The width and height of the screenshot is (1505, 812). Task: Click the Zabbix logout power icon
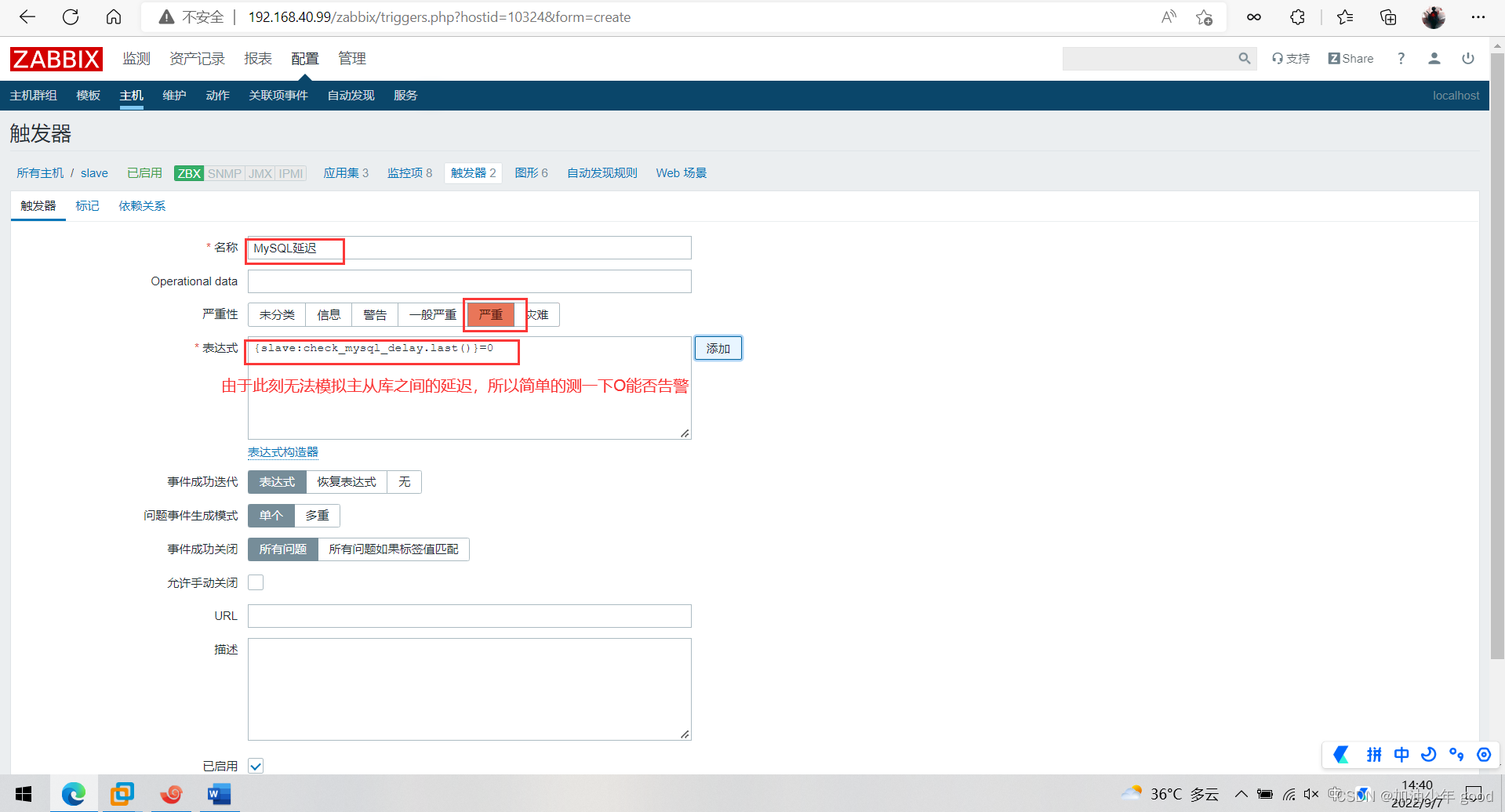(x=1468, y=59)
